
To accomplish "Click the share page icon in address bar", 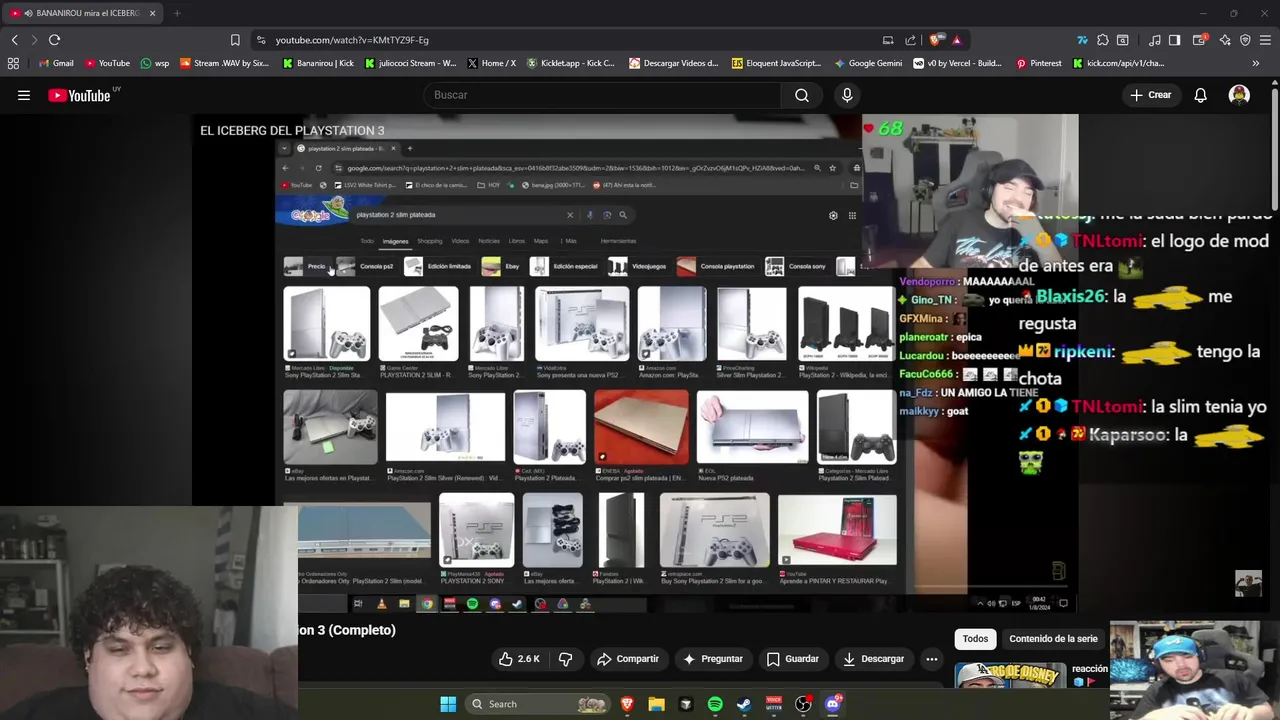I will click(910, 40).
